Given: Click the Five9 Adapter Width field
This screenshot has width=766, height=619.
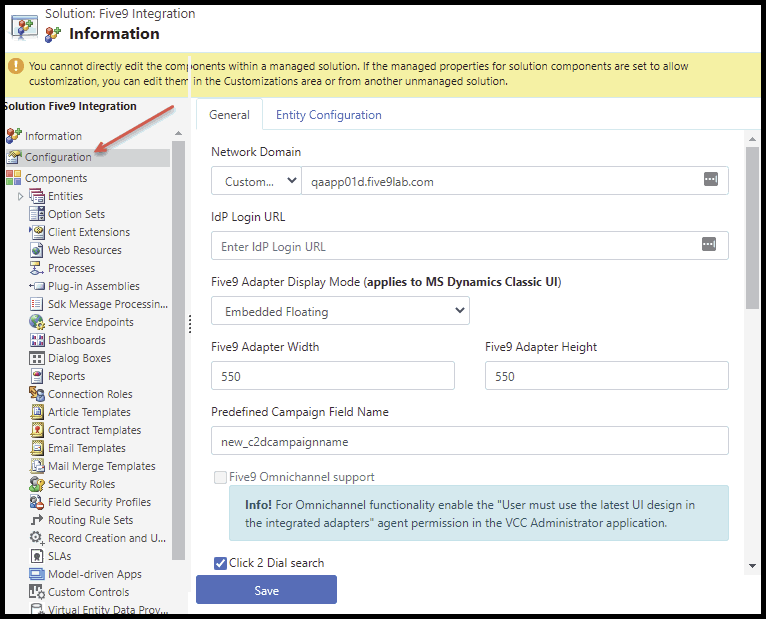Looking at the screenshot, I should [x=333, y=376].
